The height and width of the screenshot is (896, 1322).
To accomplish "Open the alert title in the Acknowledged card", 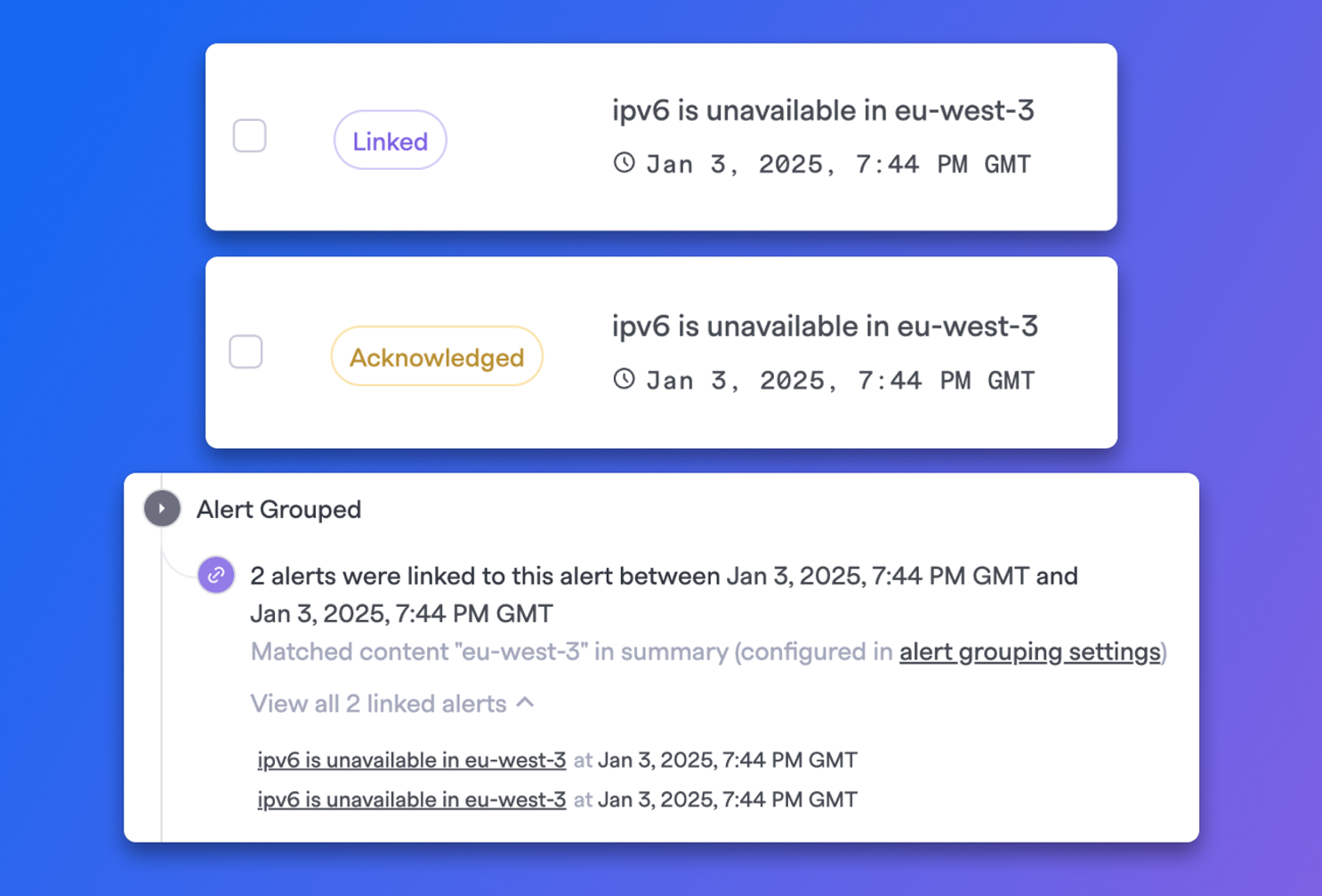I will click(825, 327).
